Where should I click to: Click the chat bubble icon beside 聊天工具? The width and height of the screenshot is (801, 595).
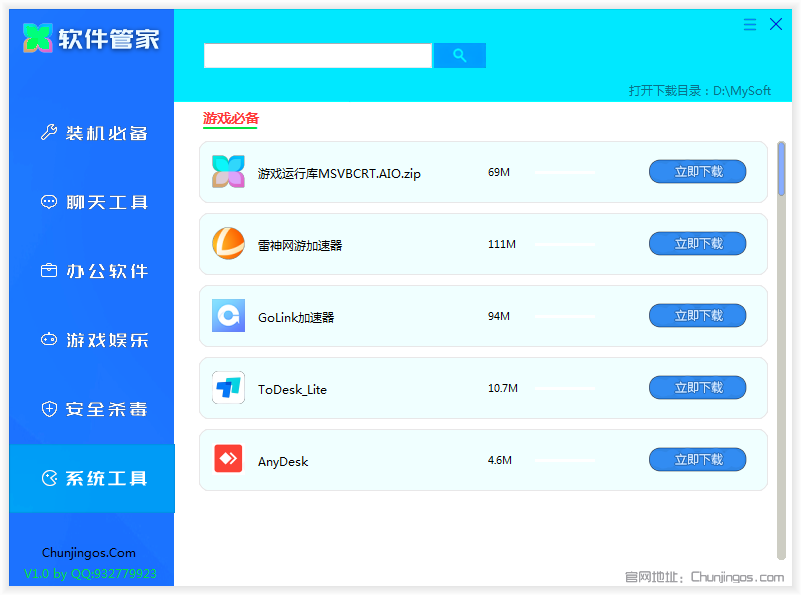(x=49, y=202)
